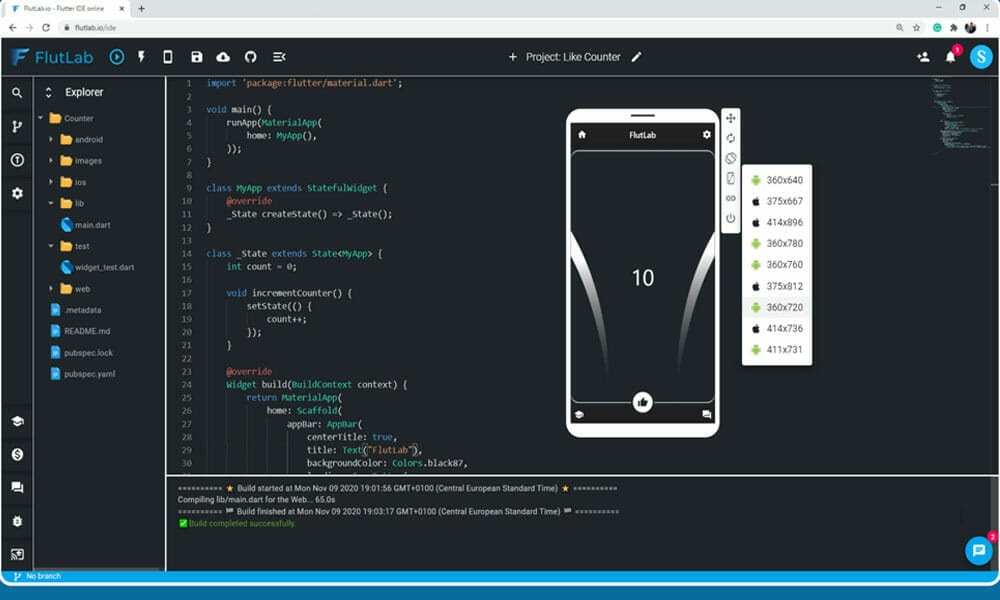Image resolution: width=1000 pixels, height=600 pixels.
Task: Collapse the lib folder
Action: point(52,203)
